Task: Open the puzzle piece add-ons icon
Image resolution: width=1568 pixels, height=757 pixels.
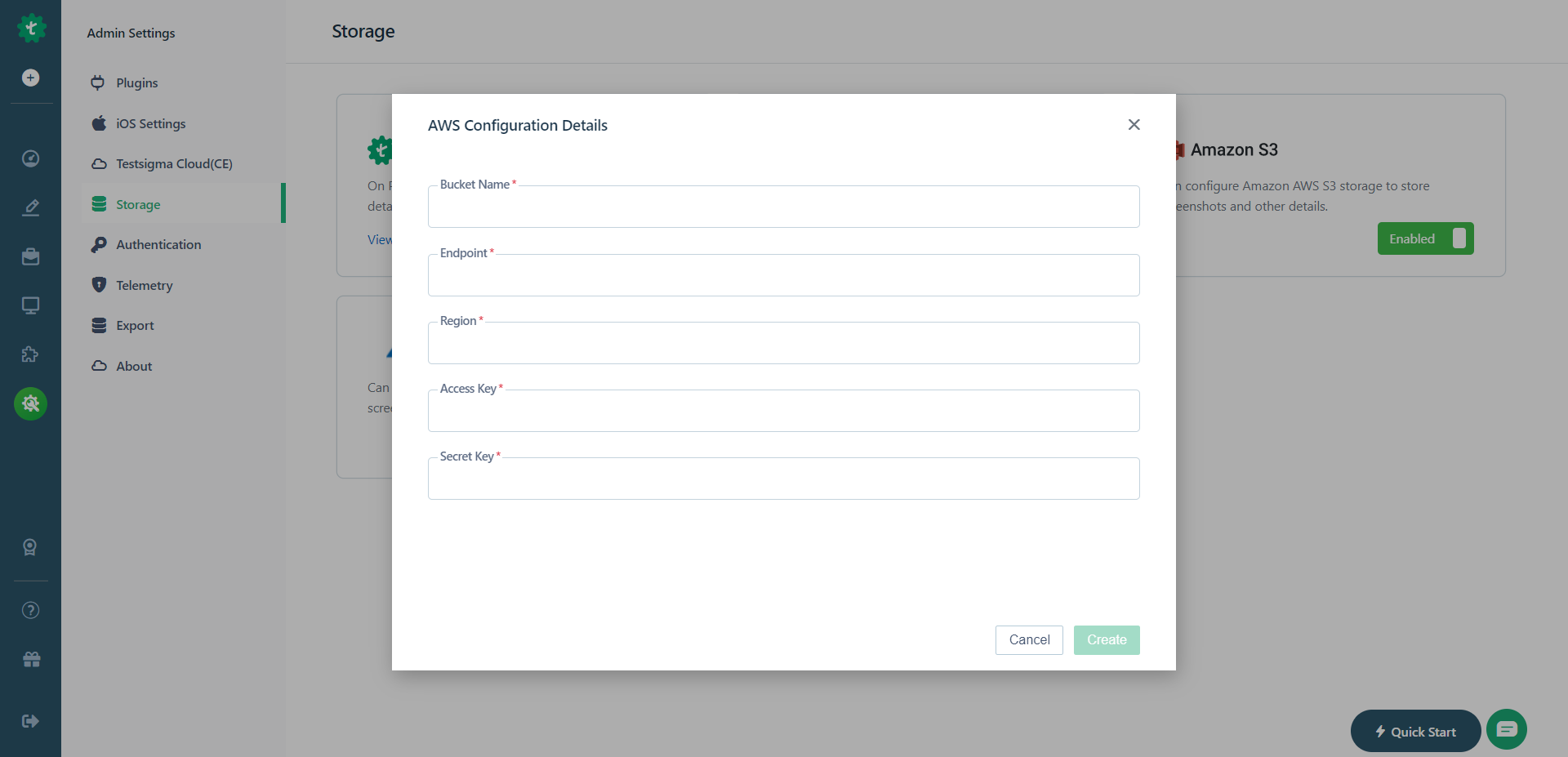Action: 30,354
